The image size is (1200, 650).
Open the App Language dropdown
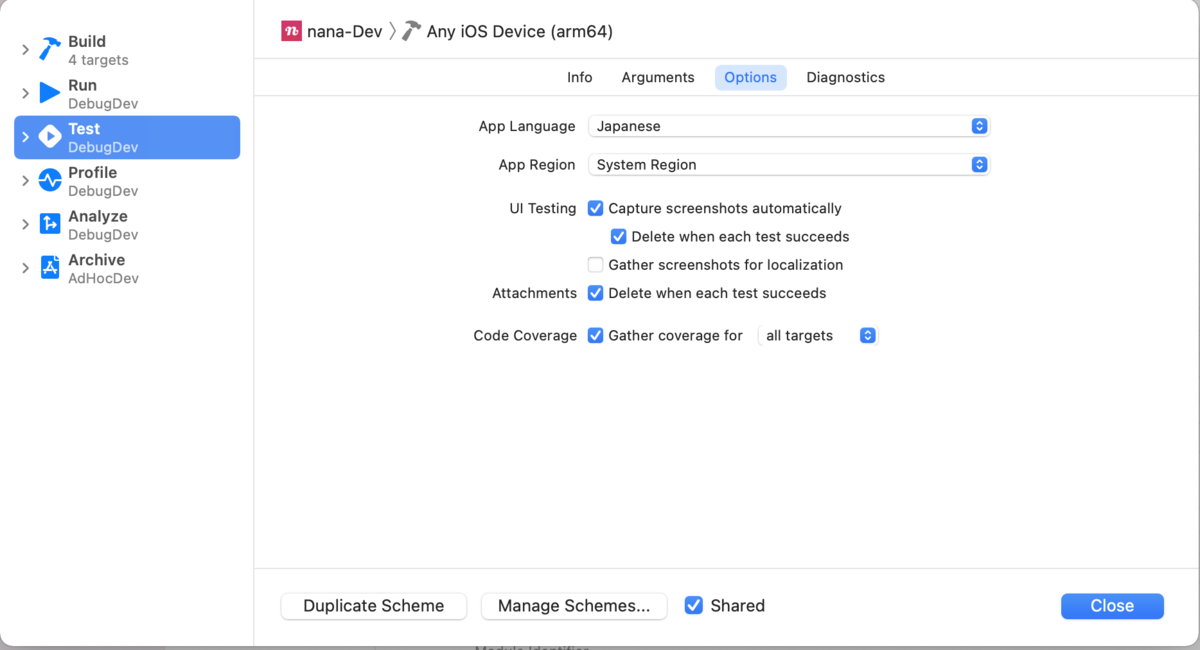coord(788,127)
